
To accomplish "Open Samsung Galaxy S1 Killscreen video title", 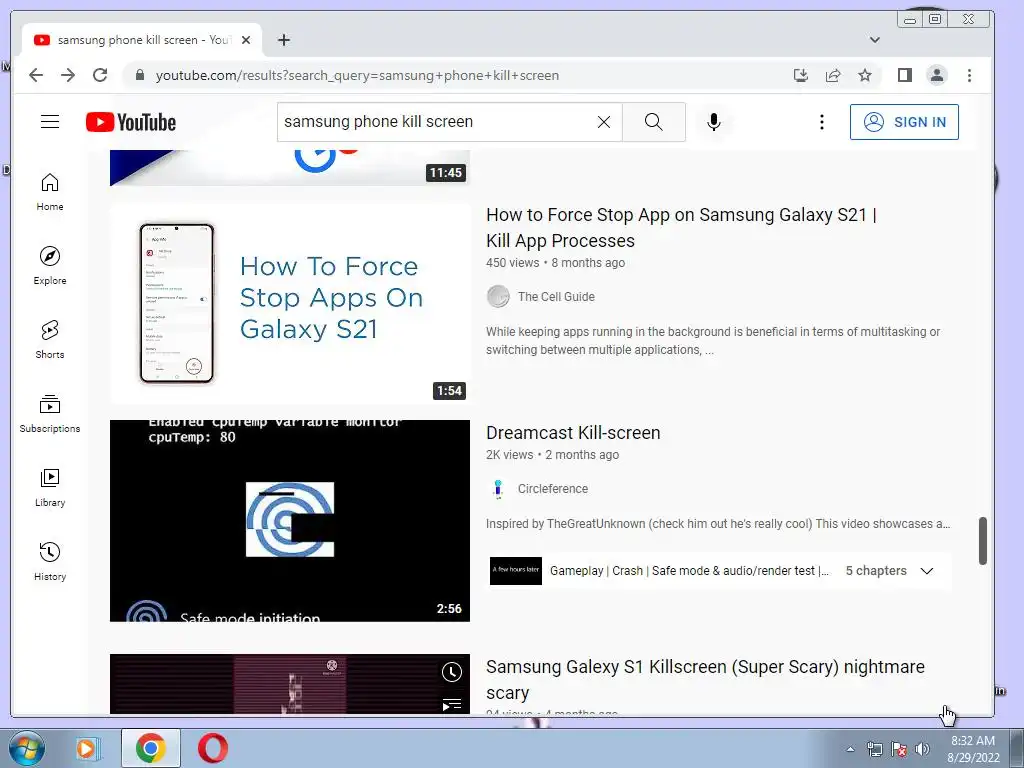I will click(705, 679).
